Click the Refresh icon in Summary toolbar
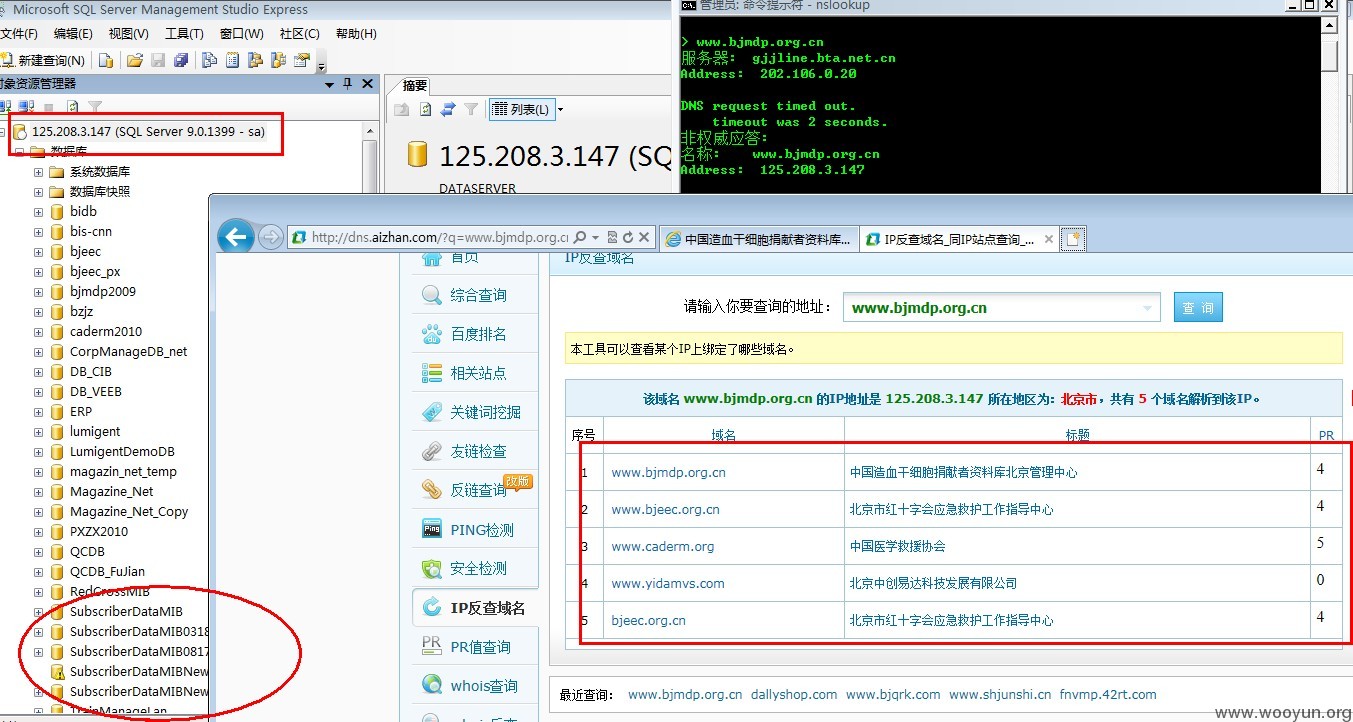Viewport: 1353px width, 722px height. click(425, 109)
